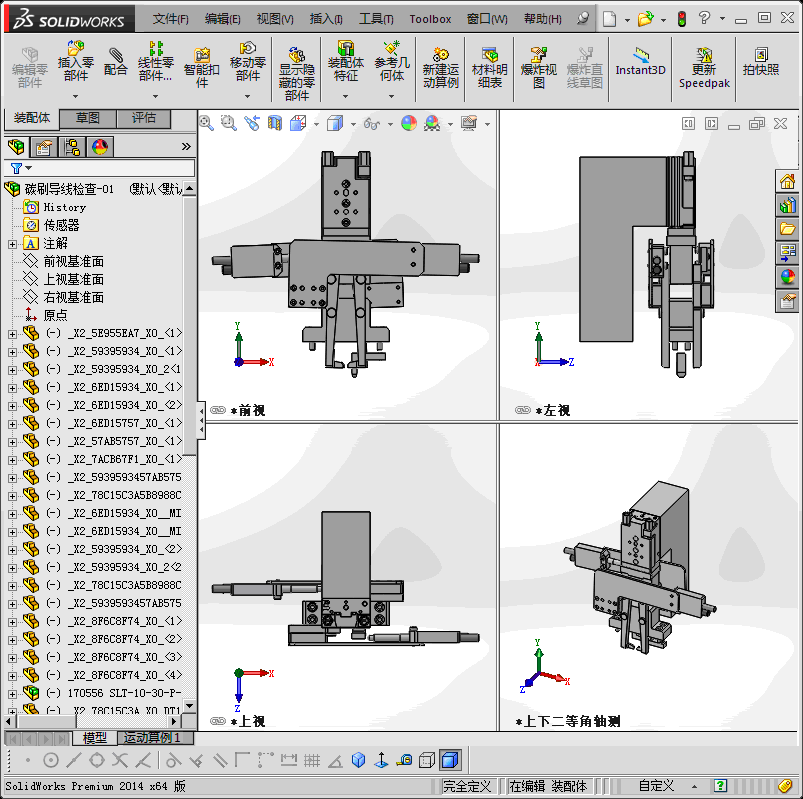
Task: Open dropdown under 插入零部件
Action: point(75,96)
